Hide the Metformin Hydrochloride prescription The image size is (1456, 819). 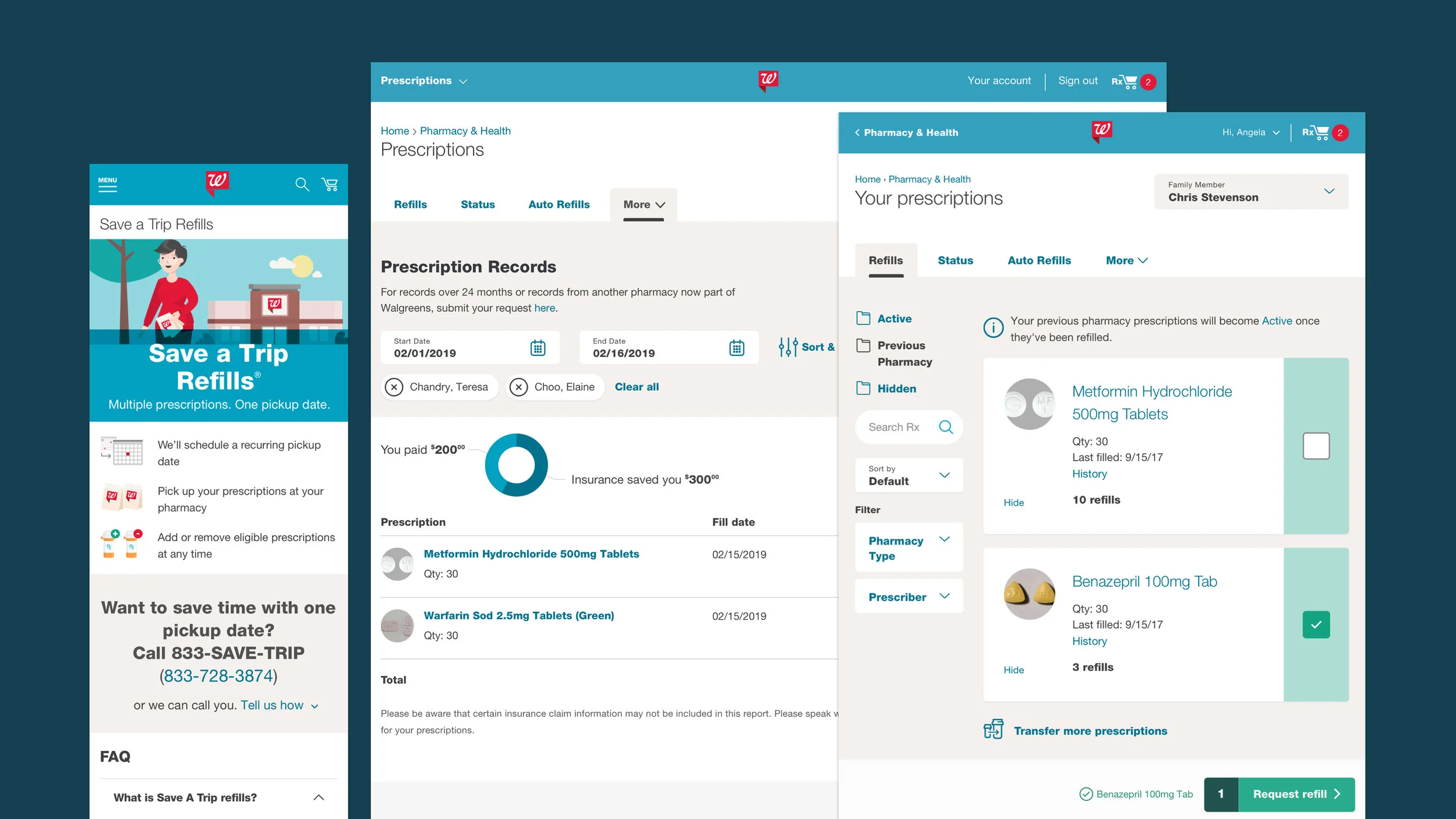pos(1013,503)
